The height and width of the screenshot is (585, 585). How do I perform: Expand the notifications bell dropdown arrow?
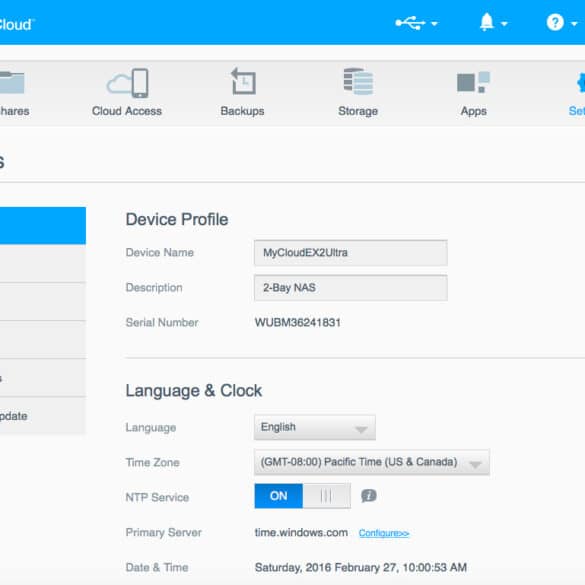(504, 24)
